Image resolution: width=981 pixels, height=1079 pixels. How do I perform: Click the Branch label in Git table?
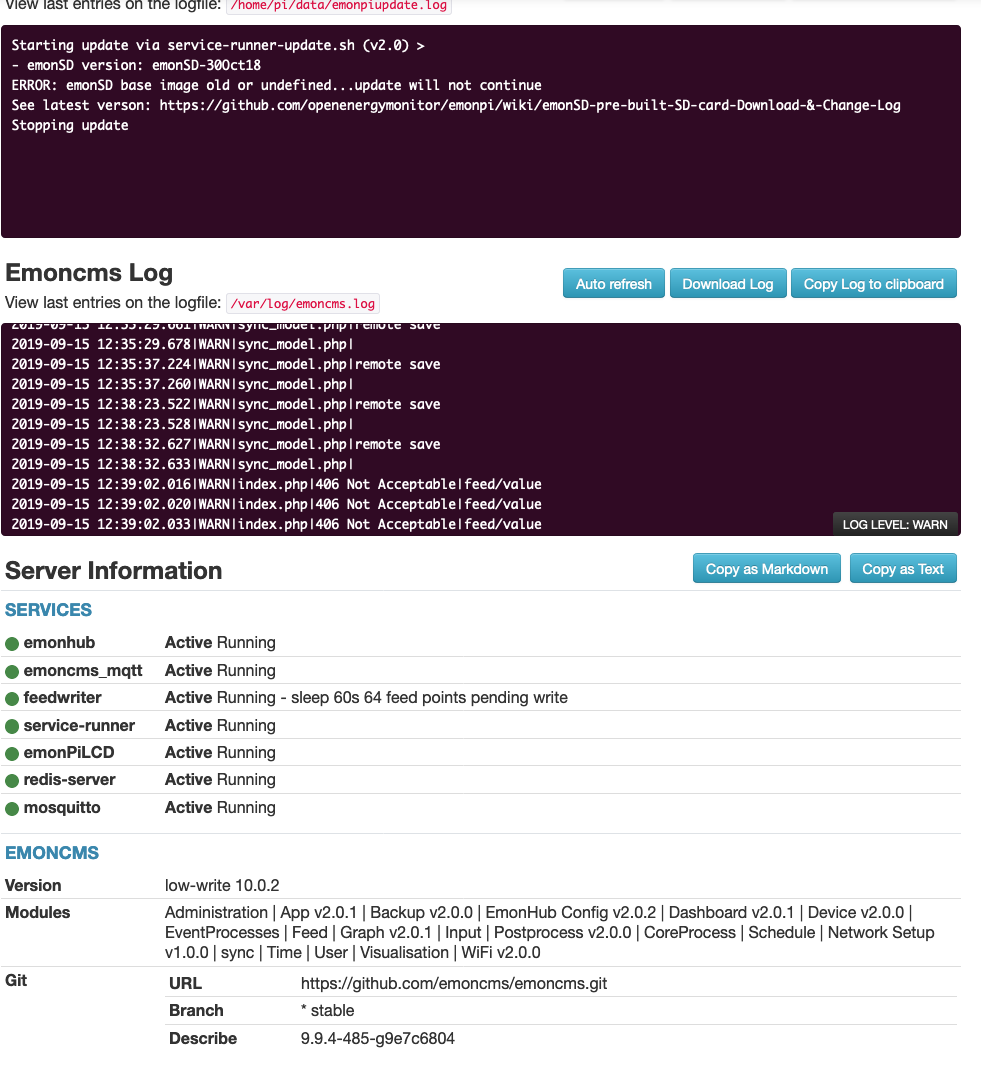pos(196,1010)
